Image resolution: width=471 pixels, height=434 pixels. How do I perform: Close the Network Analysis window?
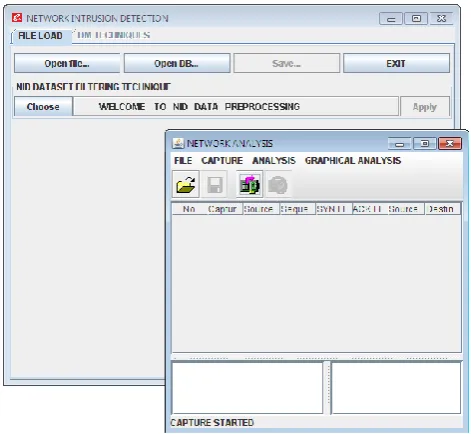click(450, 144)
